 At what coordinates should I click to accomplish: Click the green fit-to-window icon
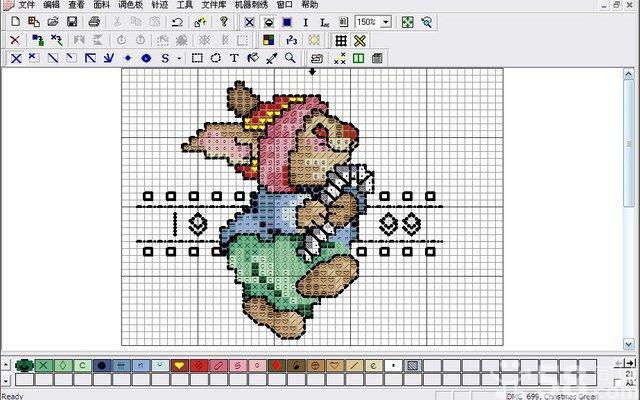(407, 22)
